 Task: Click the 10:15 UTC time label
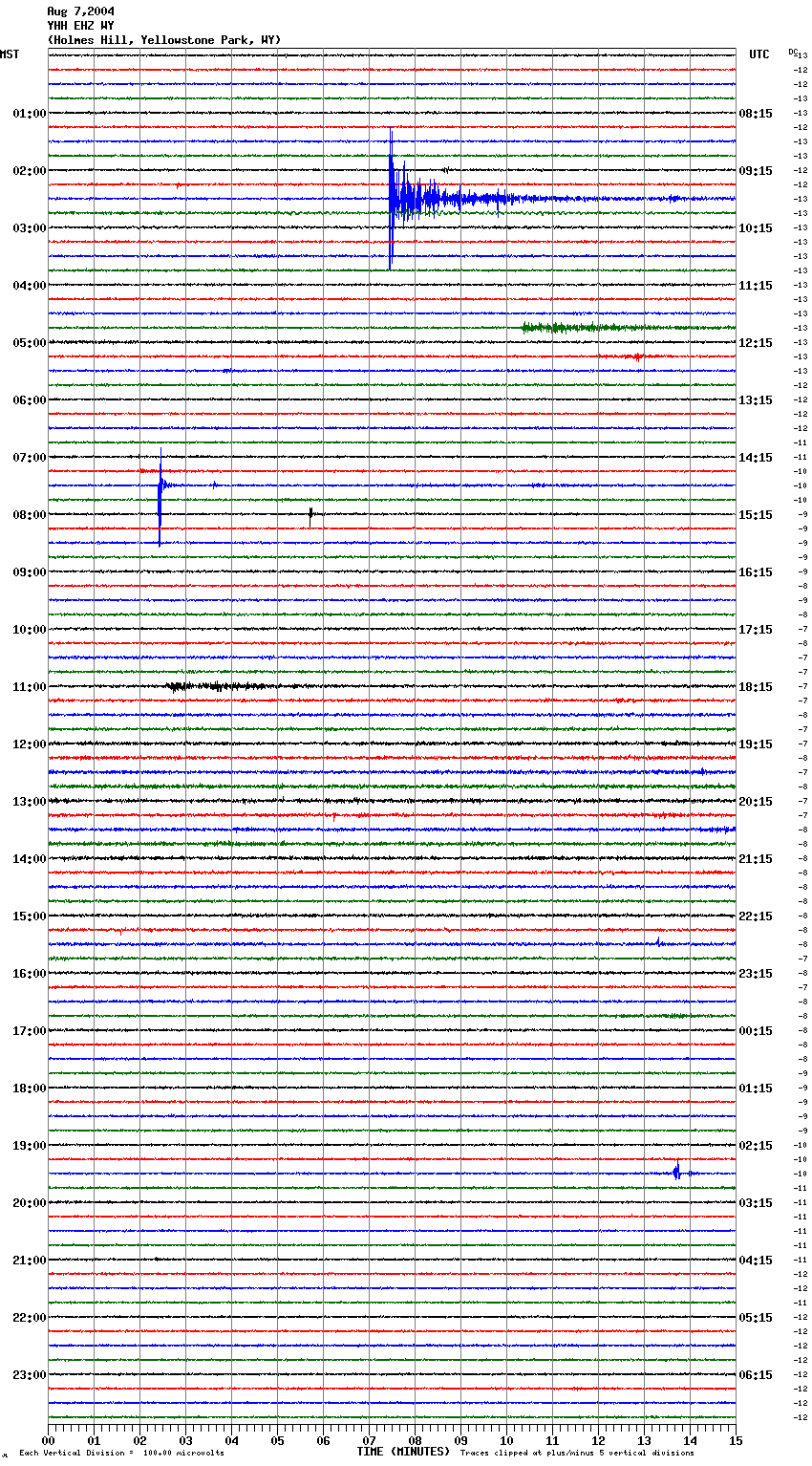(756, 228)
